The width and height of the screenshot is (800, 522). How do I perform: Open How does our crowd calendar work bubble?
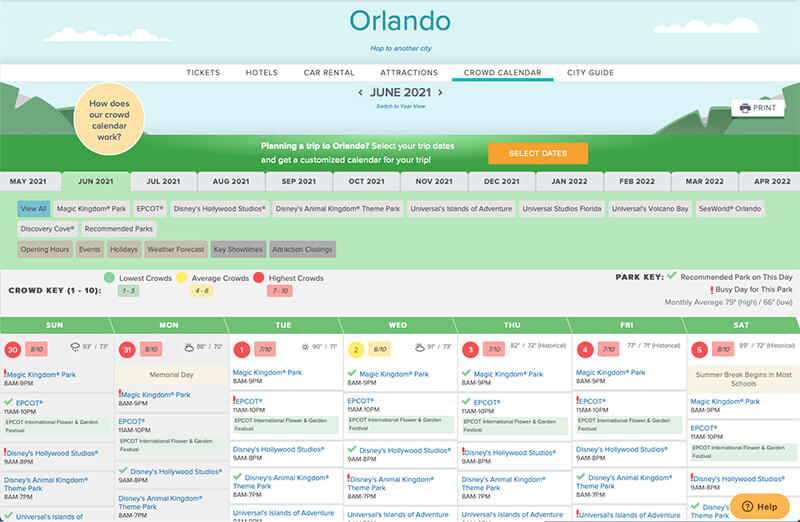(109, 120)
